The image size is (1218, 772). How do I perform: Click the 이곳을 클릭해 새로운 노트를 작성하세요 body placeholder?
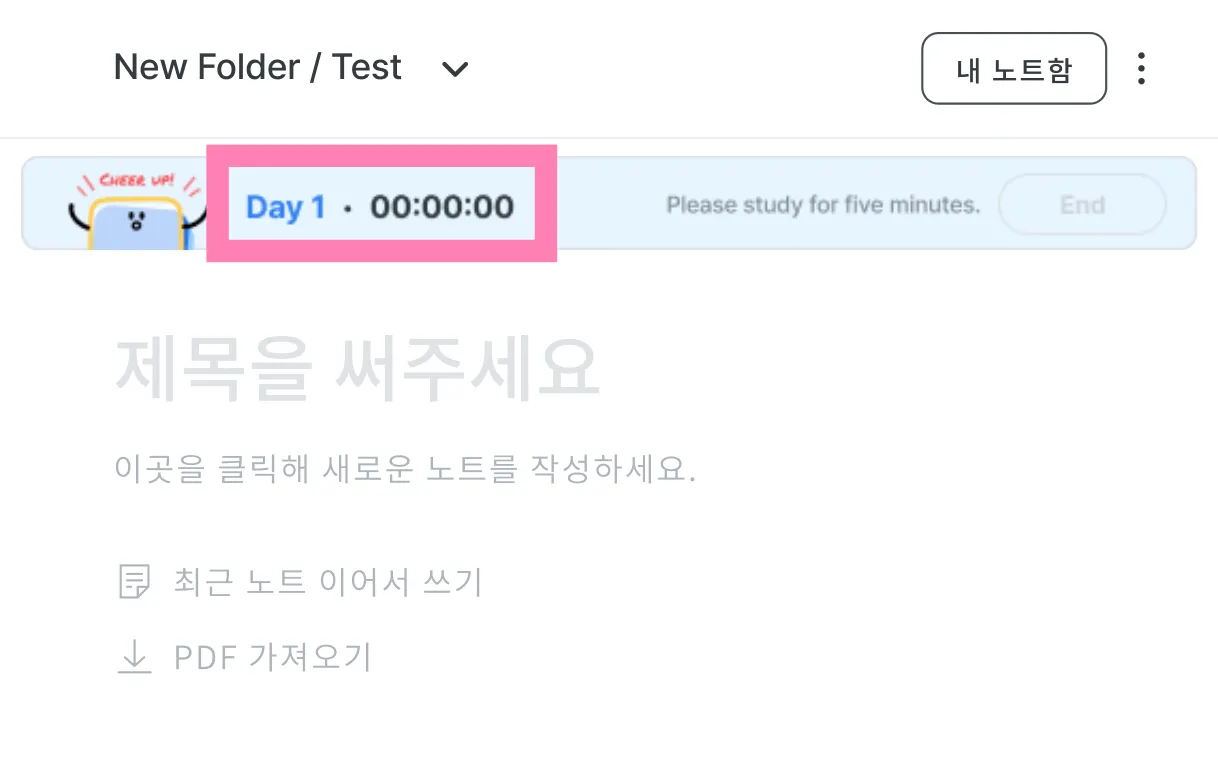click(x=405, y=468)
